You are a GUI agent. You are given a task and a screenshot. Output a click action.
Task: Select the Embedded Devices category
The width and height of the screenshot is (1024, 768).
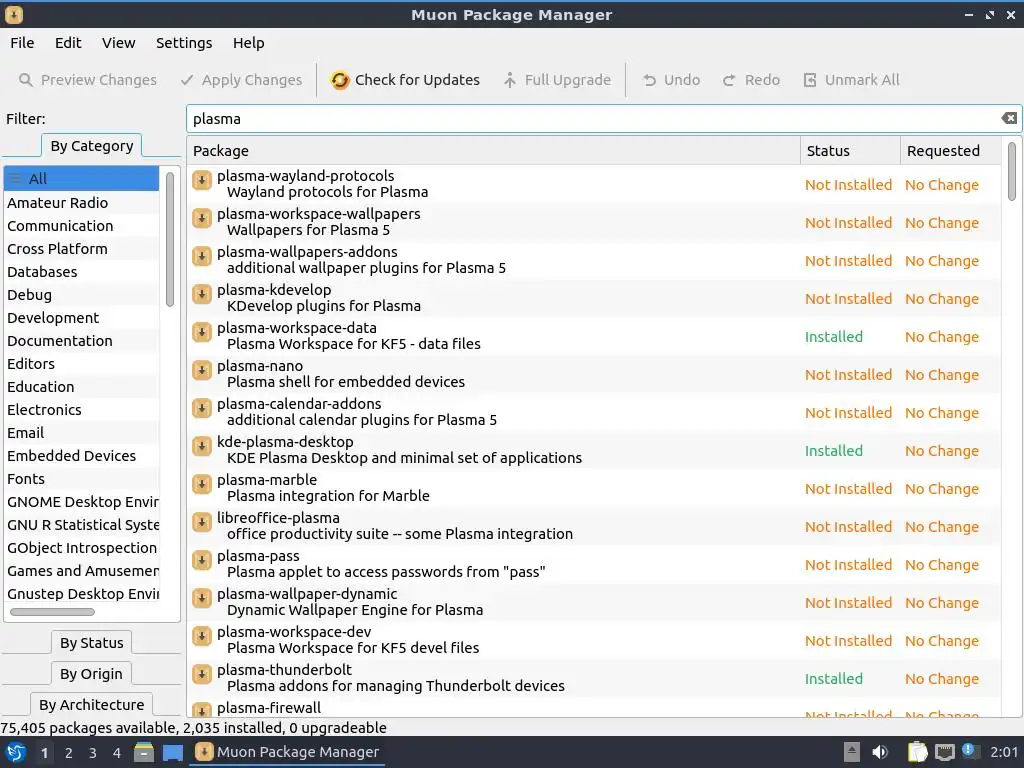click(82, 456)
